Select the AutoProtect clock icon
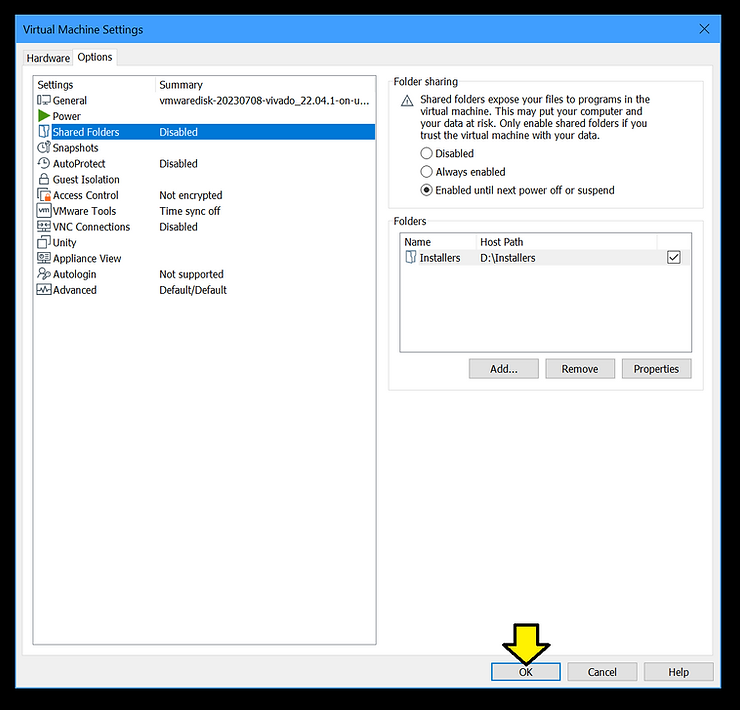 44,164
